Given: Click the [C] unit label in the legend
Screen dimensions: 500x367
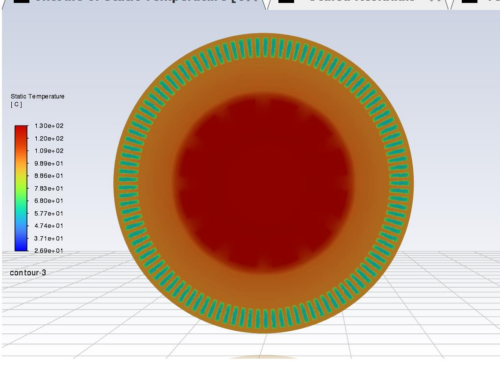Looking at the screenshot, I should 16,104.
